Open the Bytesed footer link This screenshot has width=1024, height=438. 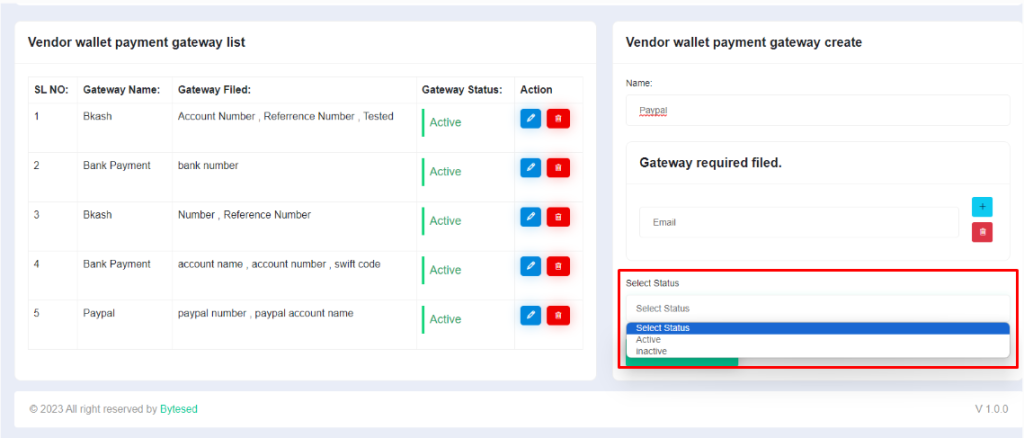pyautogui.click(x=178, y=409)
